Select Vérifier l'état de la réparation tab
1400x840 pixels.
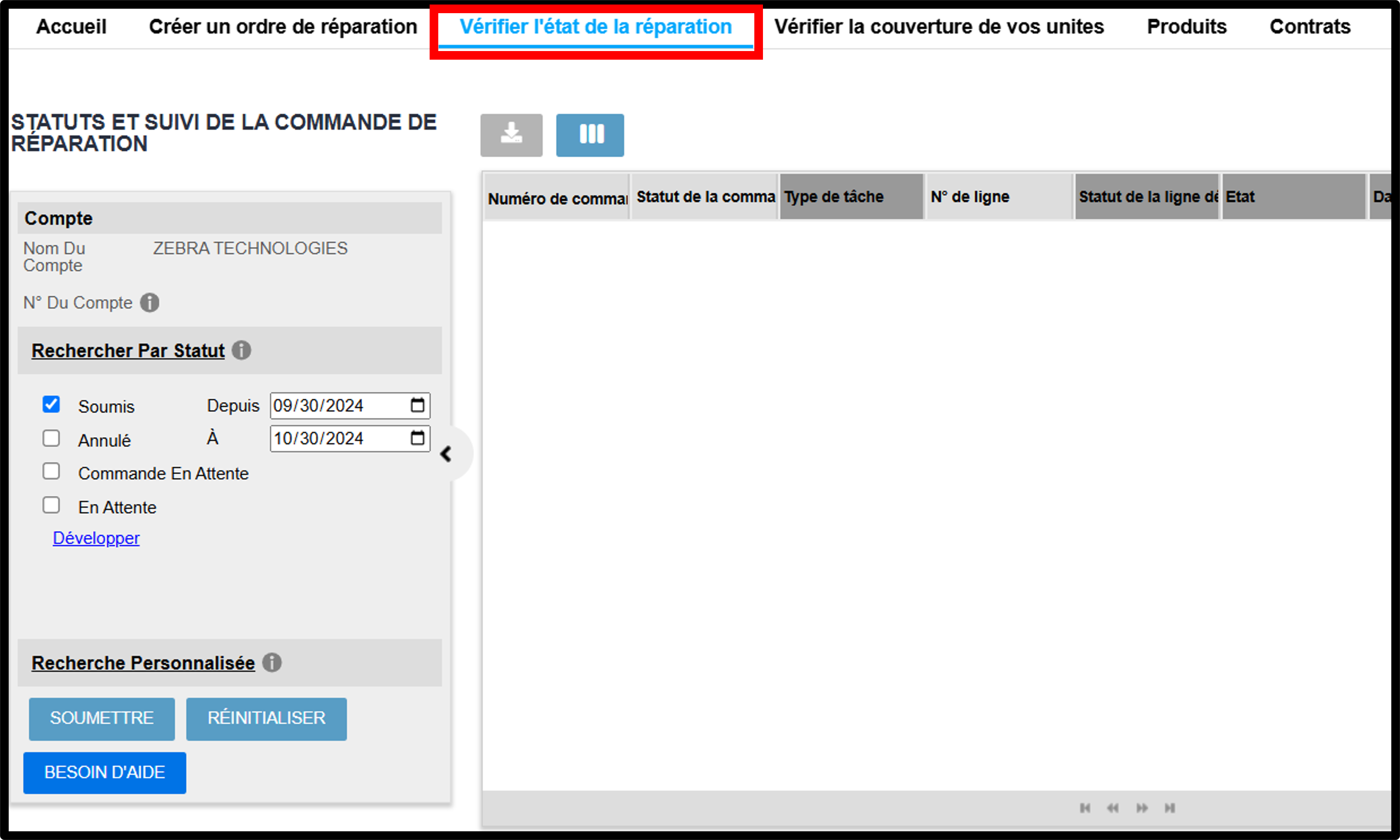[x=595, y=27]
